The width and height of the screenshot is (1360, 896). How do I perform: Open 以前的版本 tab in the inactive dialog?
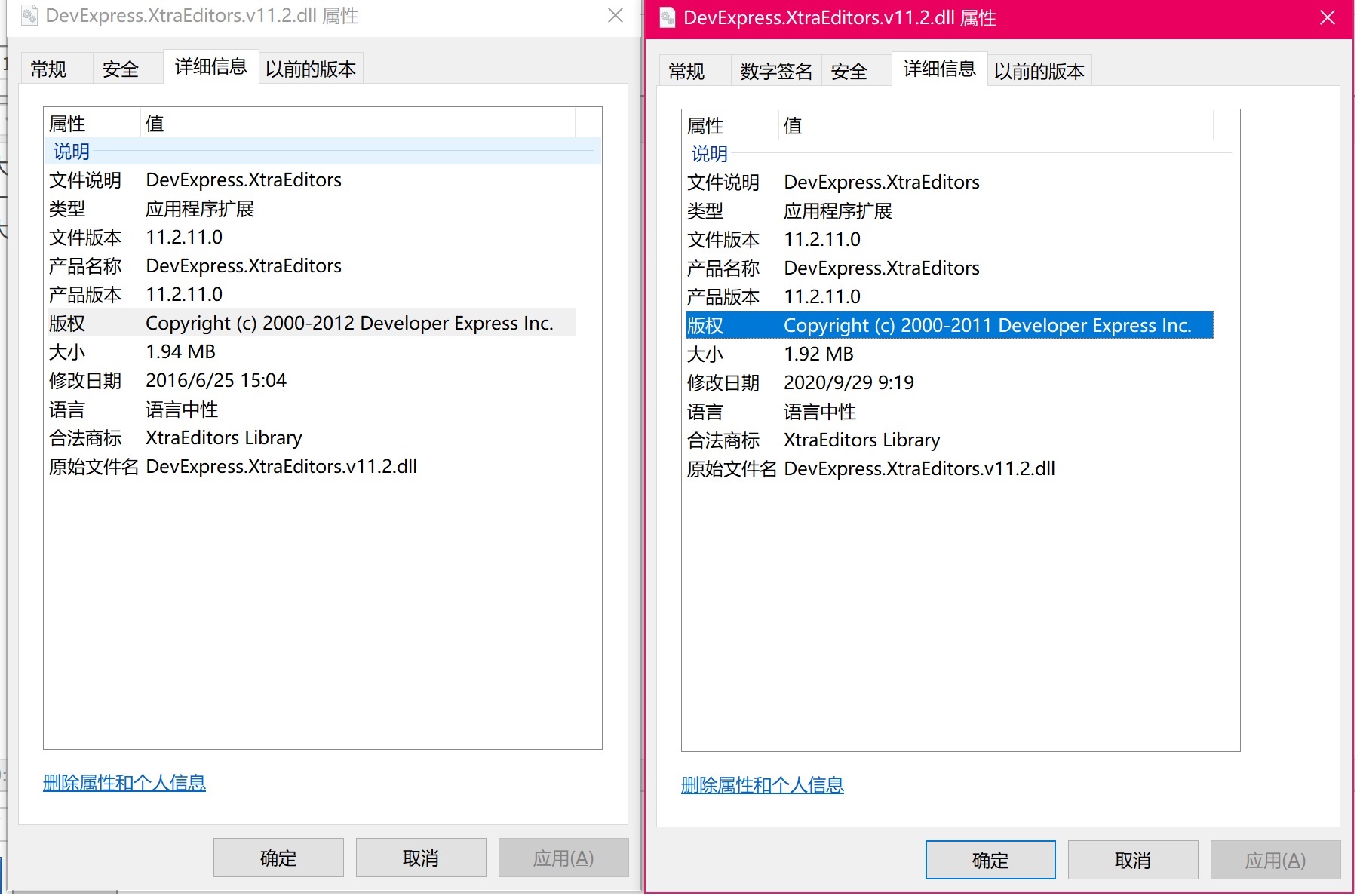click(x=310, y=69)
